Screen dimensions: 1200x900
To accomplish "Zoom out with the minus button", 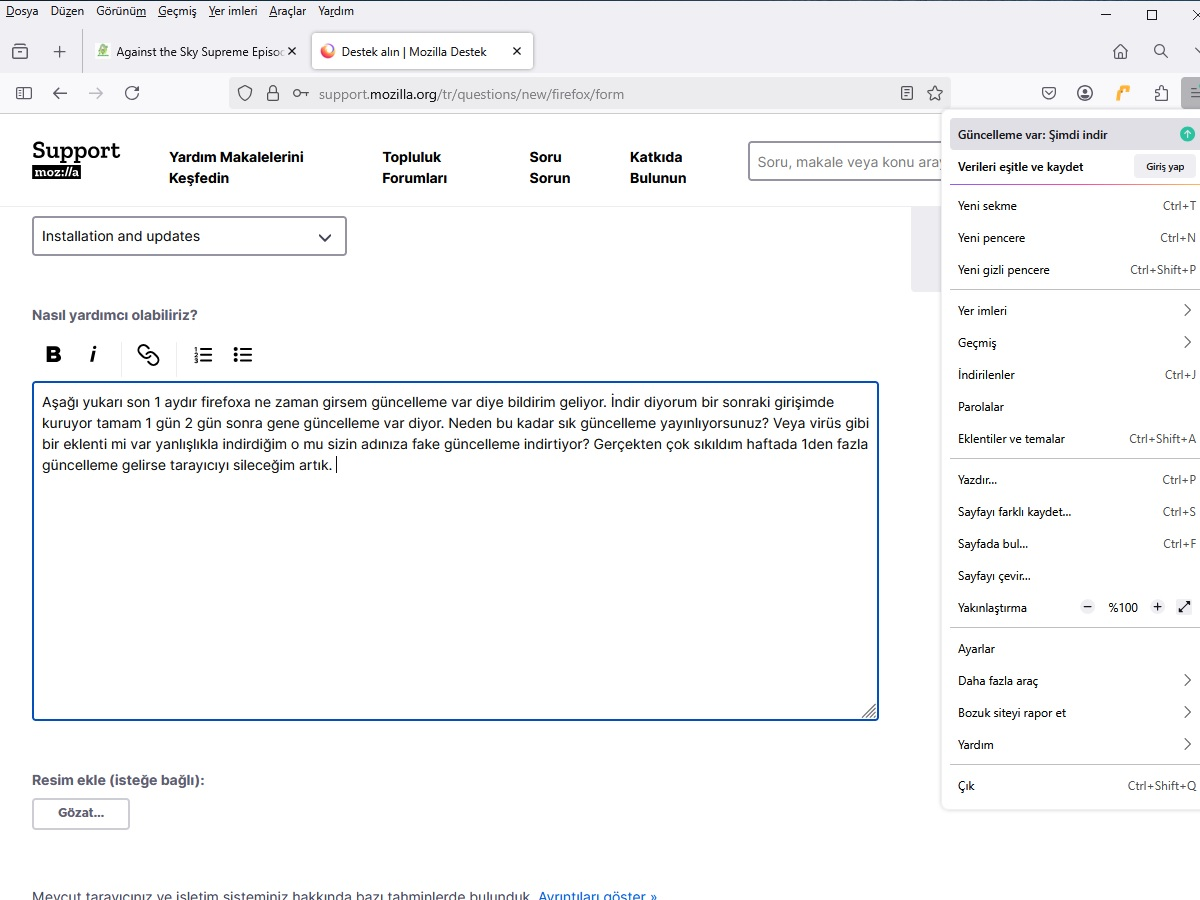I will click(x=1088, y=607).
